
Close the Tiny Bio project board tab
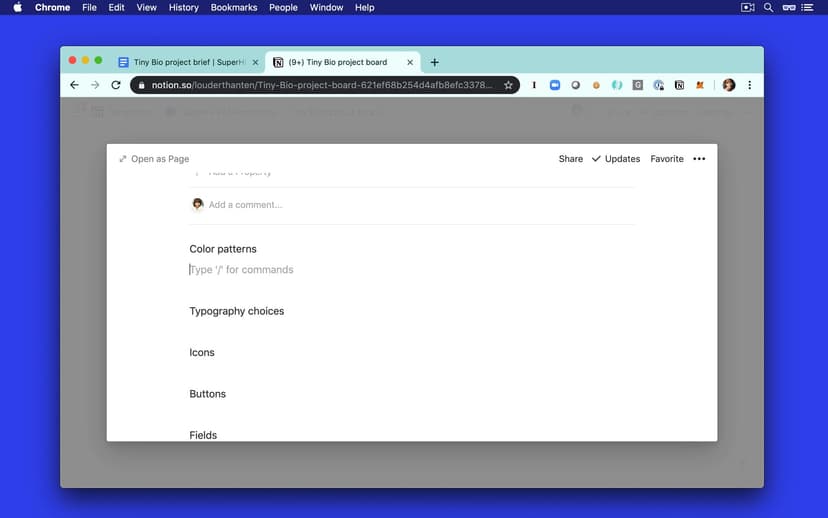coord(410,62)
